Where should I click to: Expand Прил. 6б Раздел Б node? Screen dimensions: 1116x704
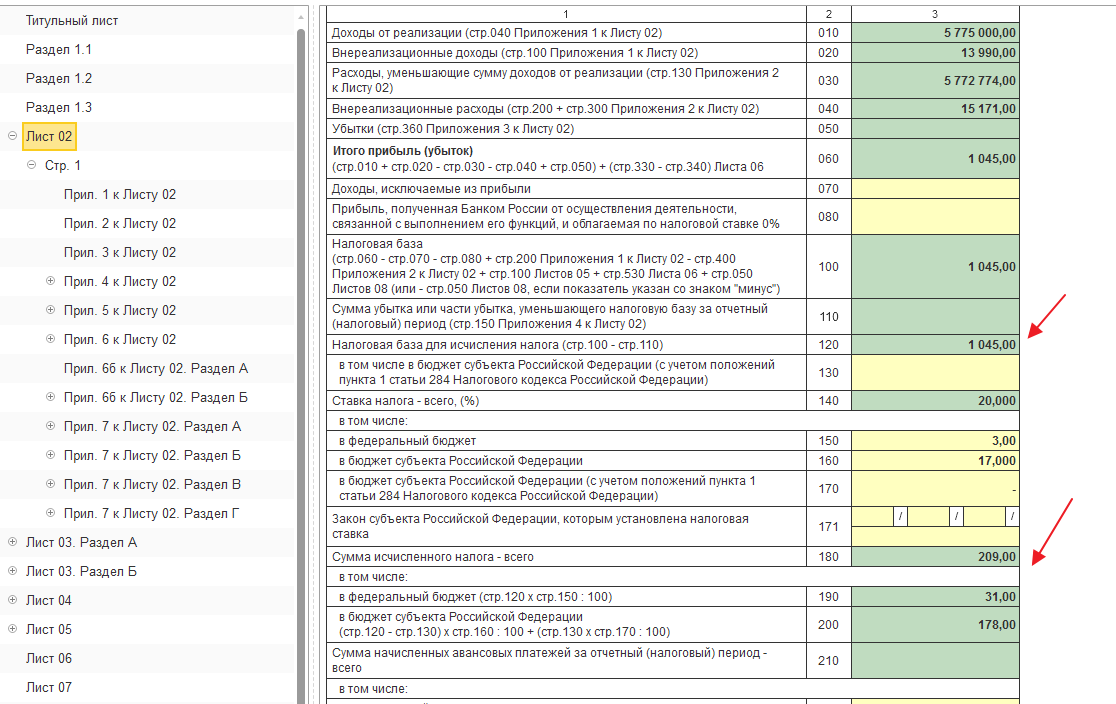(x=51, y=397)
